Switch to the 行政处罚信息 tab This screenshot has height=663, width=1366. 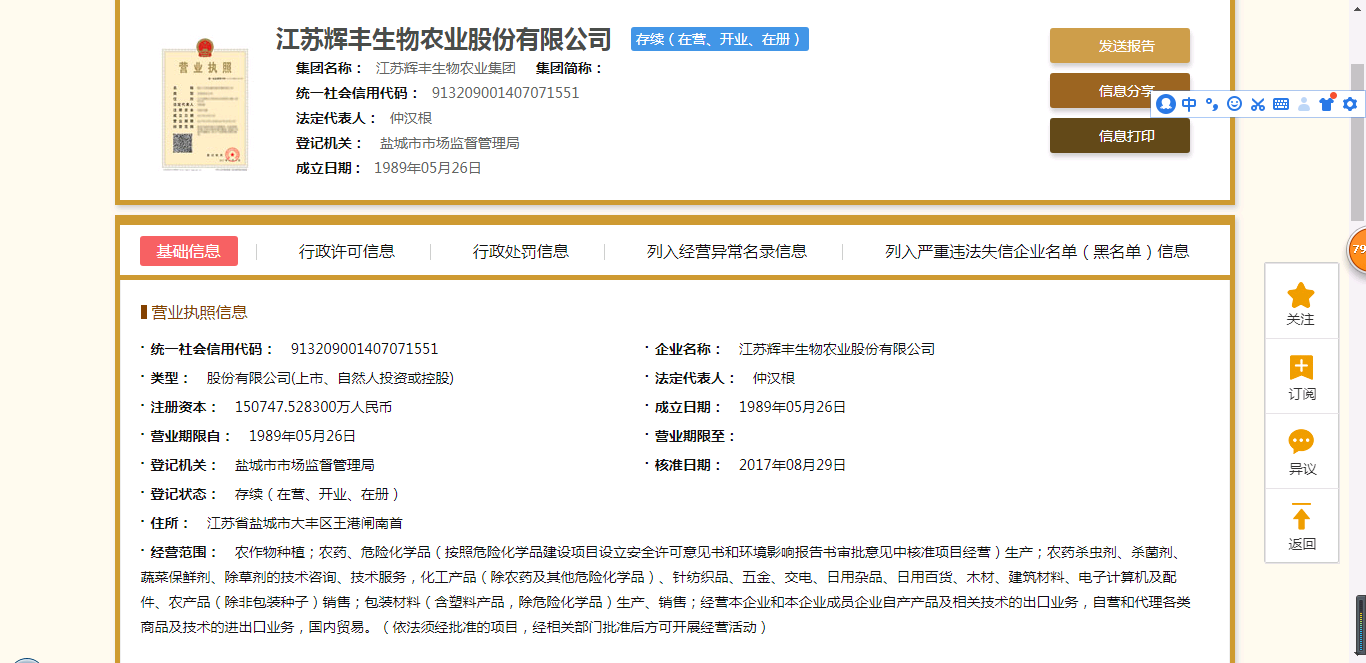tap(521, 251)
